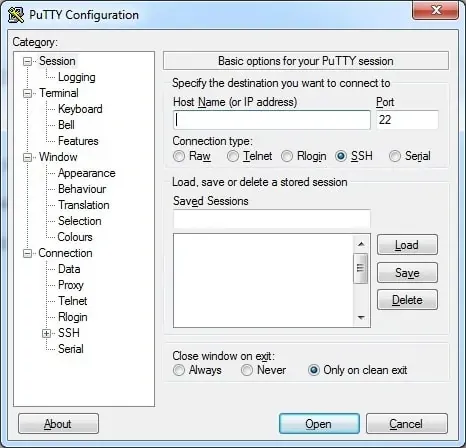
Task: Click the saved sessions scroll down arrow
Action: (x=361, y=317)
